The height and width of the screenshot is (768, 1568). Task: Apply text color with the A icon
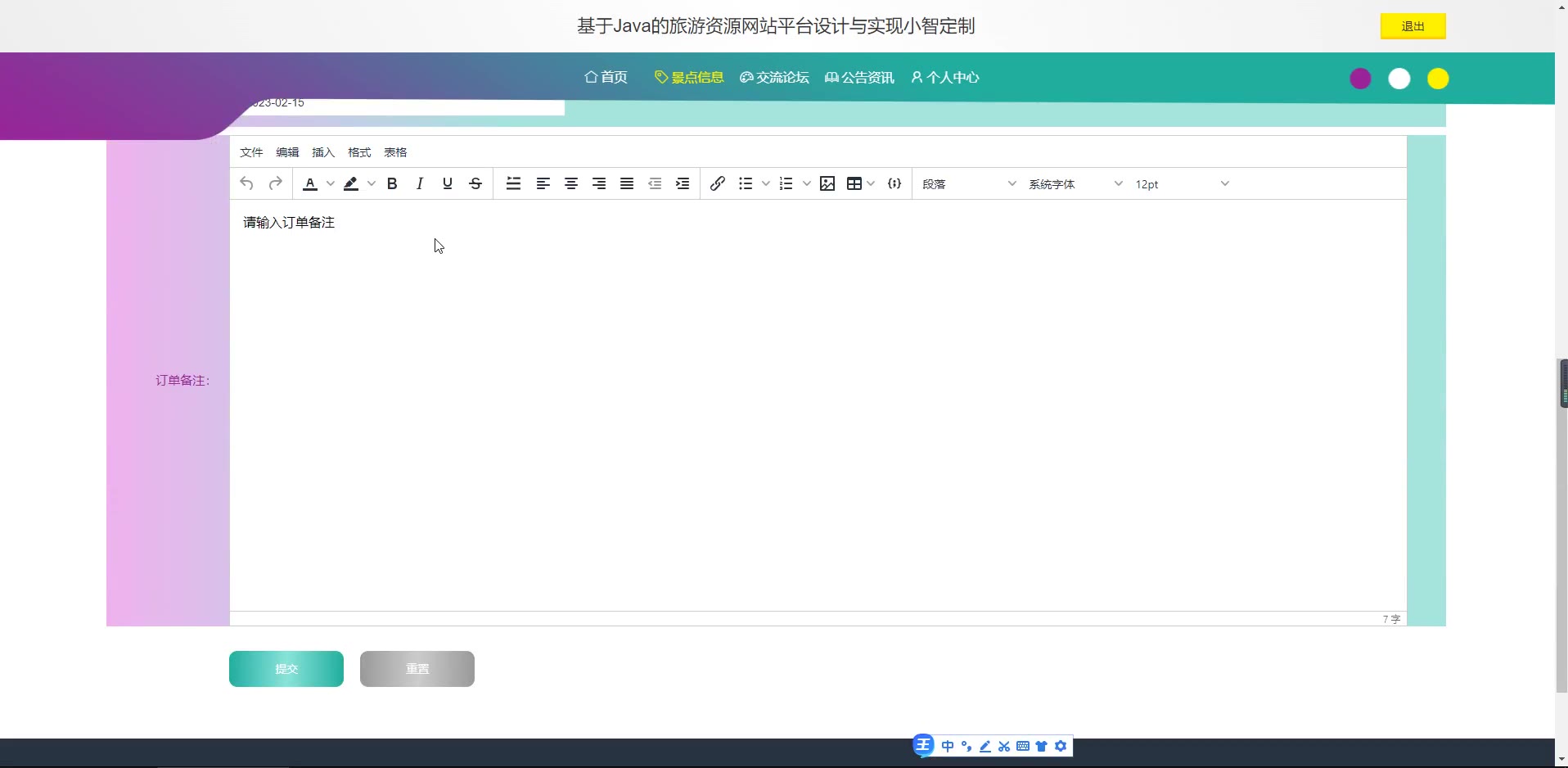(310, 183)
